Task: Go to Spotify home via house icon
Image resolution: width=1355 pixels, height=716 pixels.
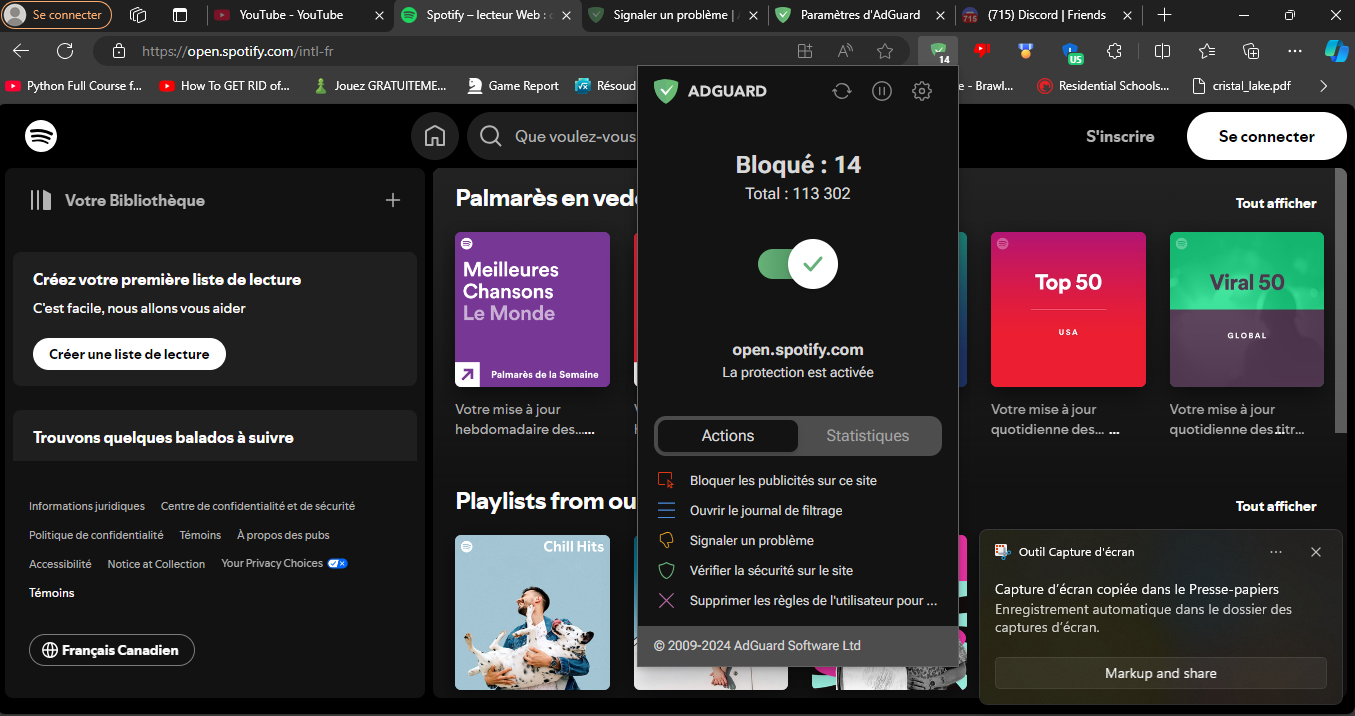Action: 435,137
